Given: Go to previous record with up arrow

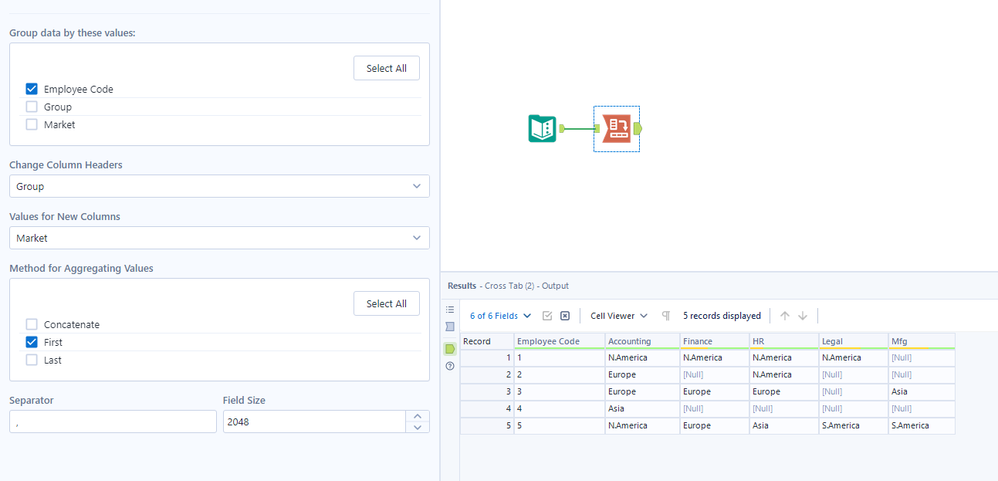Looking at the screenshot, I should pyautogui.click(x=785, y=316).
